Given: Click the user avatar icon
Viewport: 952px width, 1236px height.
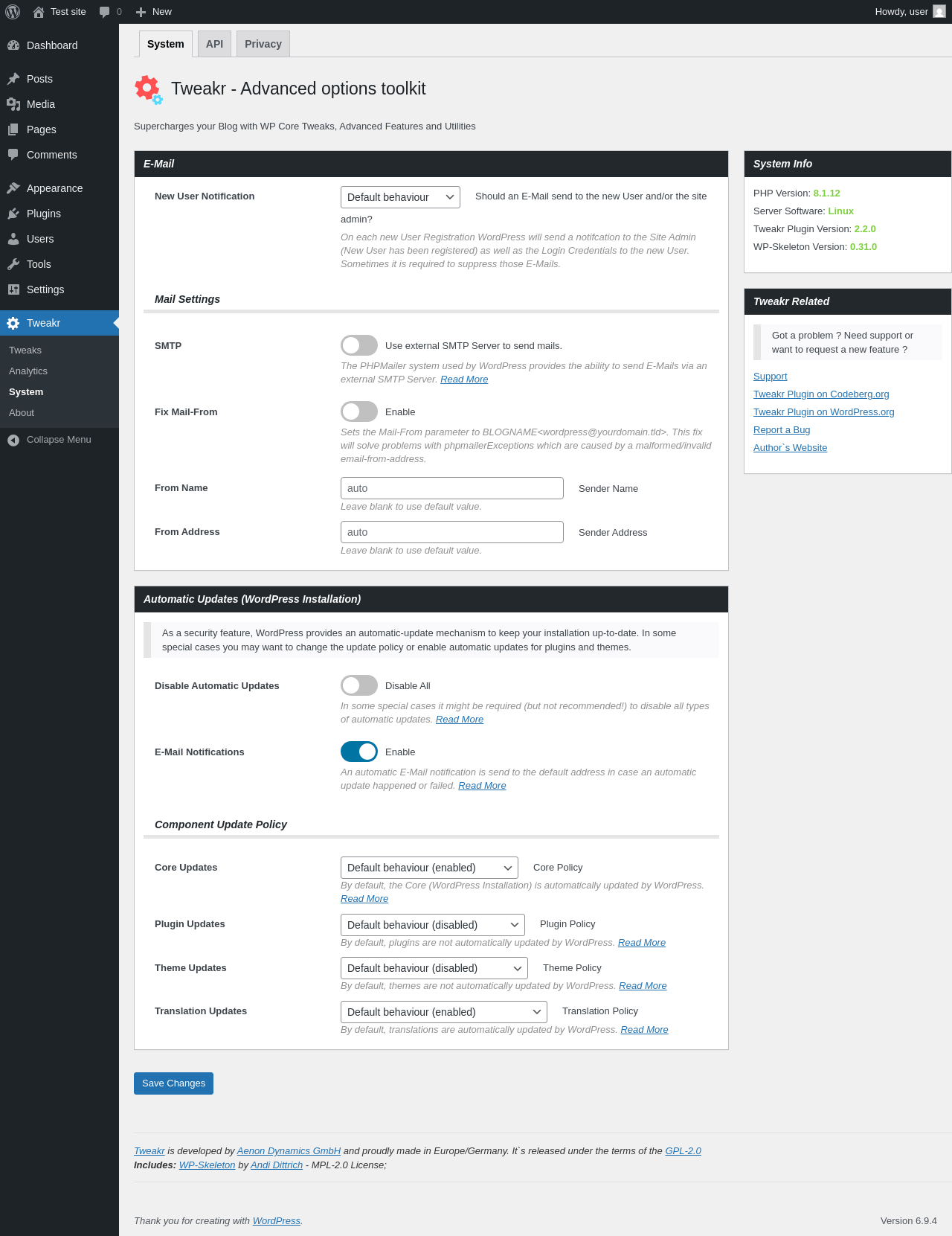Looking at the screenshot, I should [x=939, y=12].
